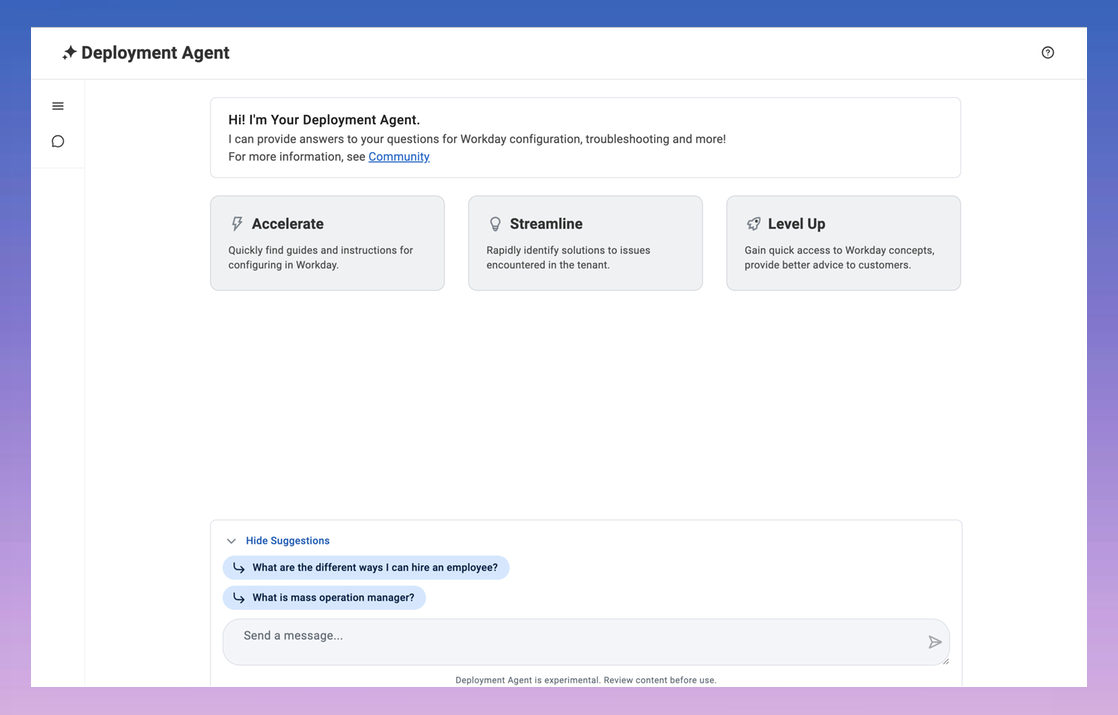Image resolution: width=1118 pixels, height=715 pixels.
Task: Click the lightning bolt icon on Accelerate
Action: (237, 224)
